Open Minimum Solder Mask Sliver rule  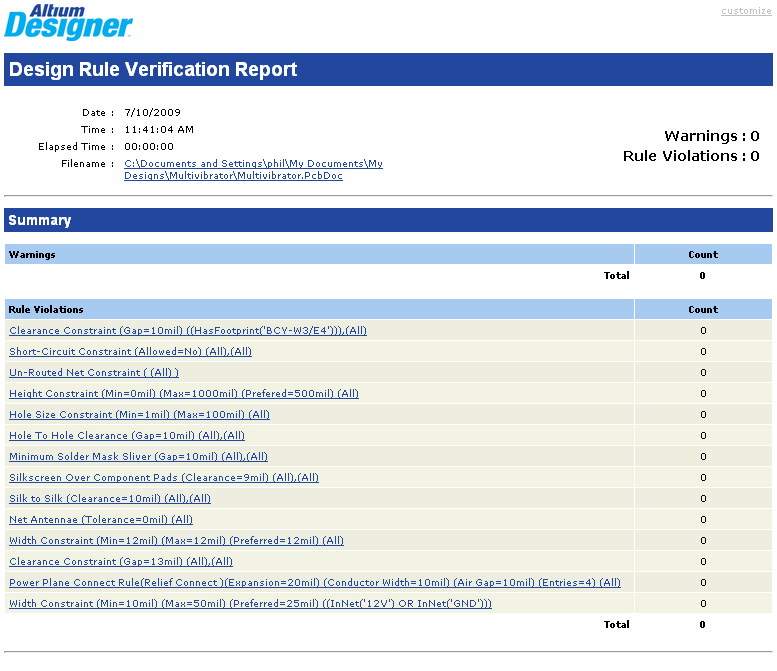138,456
